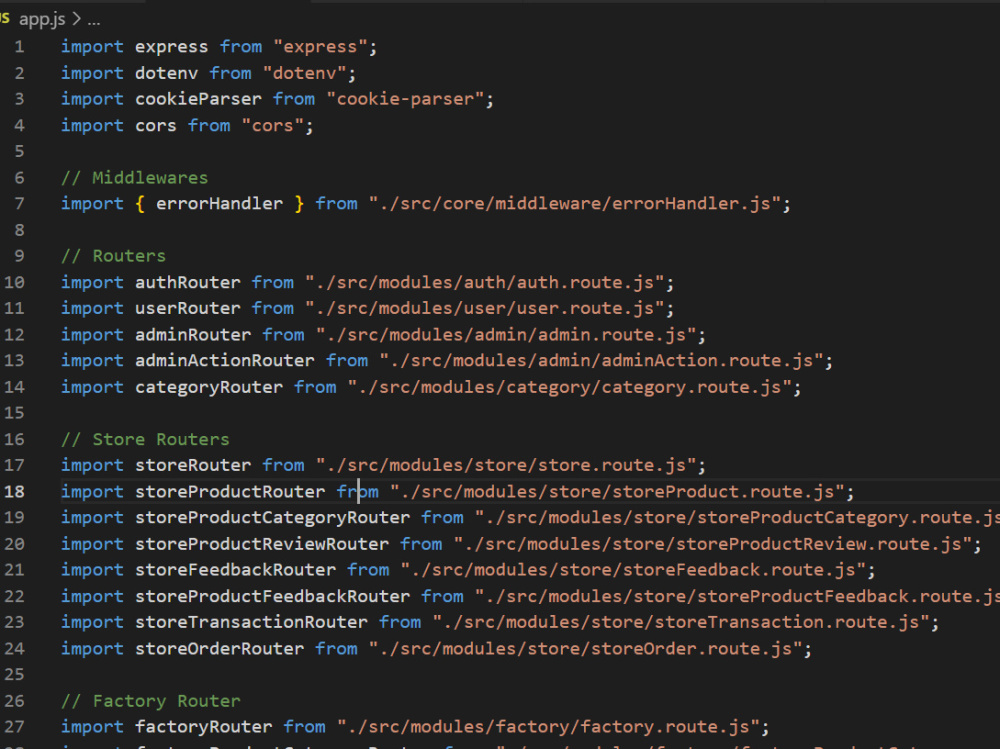Click the // Middlewares comment
The image size is (1000, 749).
(135, 177)
